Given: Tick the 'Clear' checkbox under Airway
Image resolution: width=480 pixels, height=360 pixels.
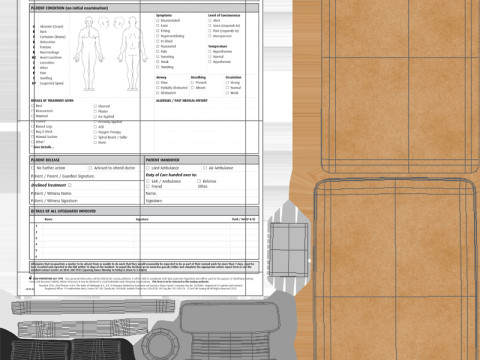Looking at the screenshot, I should pyautogui.click(x=158, y=83).
